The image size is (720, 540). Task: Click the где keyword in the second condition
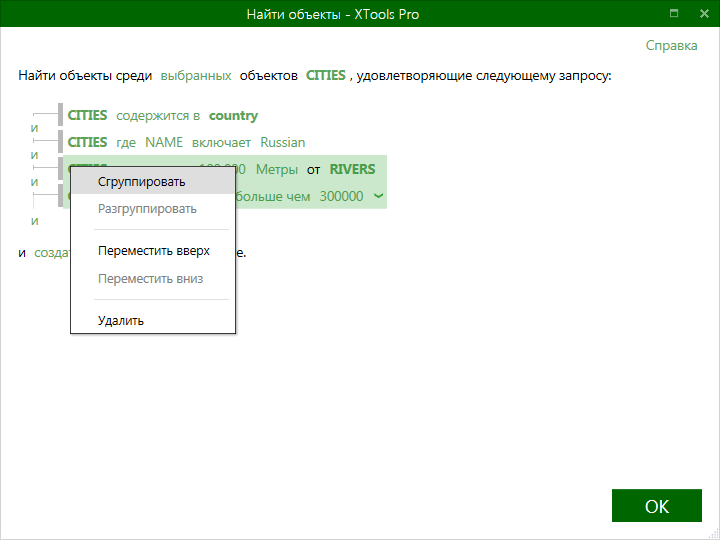tap(126, 142)
